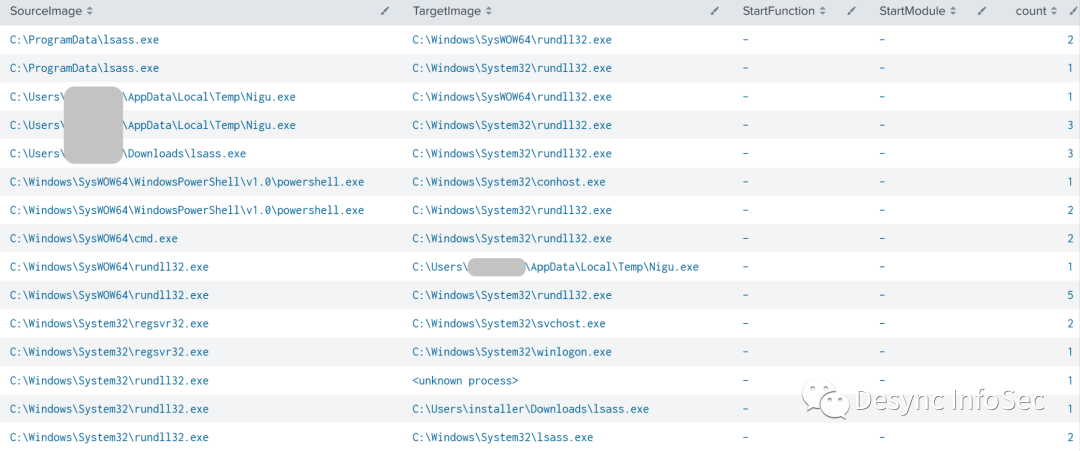Click the StartFunction column header label
Viewport: 1080px width, 451px height.
(778, 11)
